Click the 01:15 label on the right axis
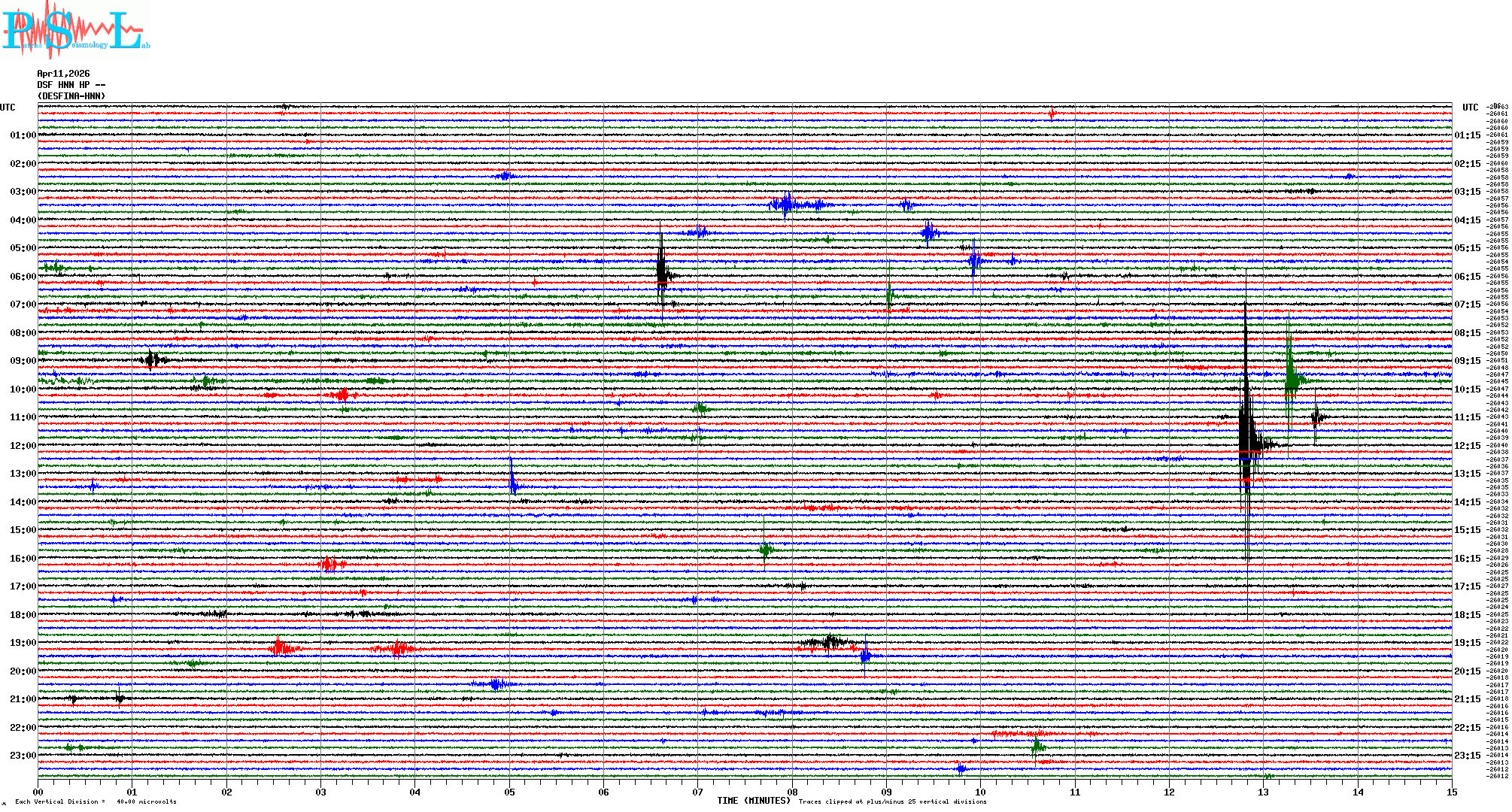Viewport: 1512px width, 812px height. (x=1467, y=135)
